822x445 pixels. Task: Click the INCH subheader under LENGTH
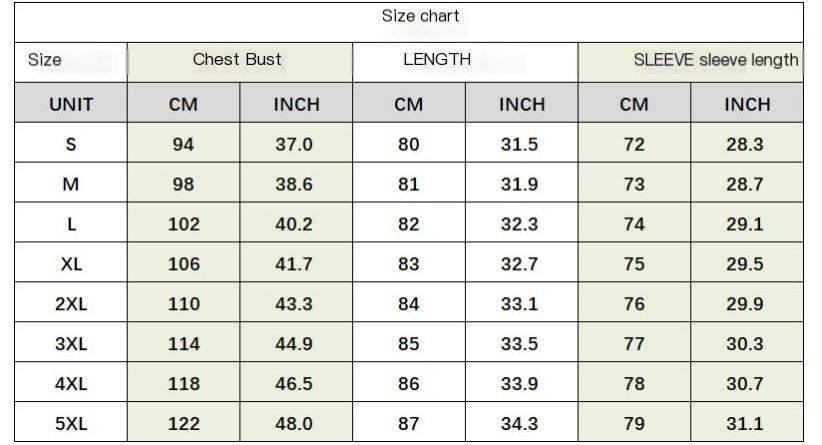(522, 104)
